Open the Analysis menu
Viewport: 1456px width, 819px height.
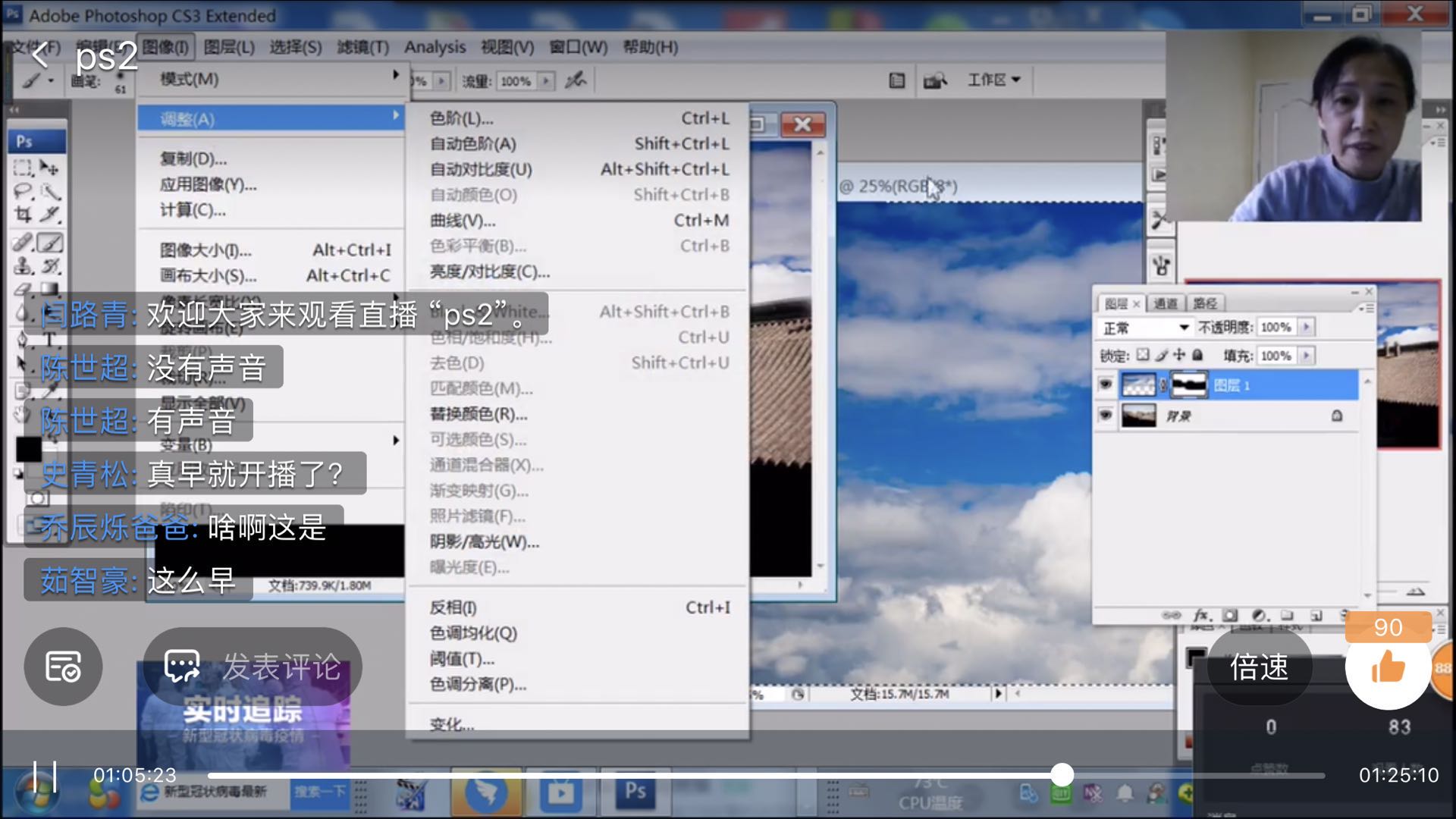[x=435, y=47]
